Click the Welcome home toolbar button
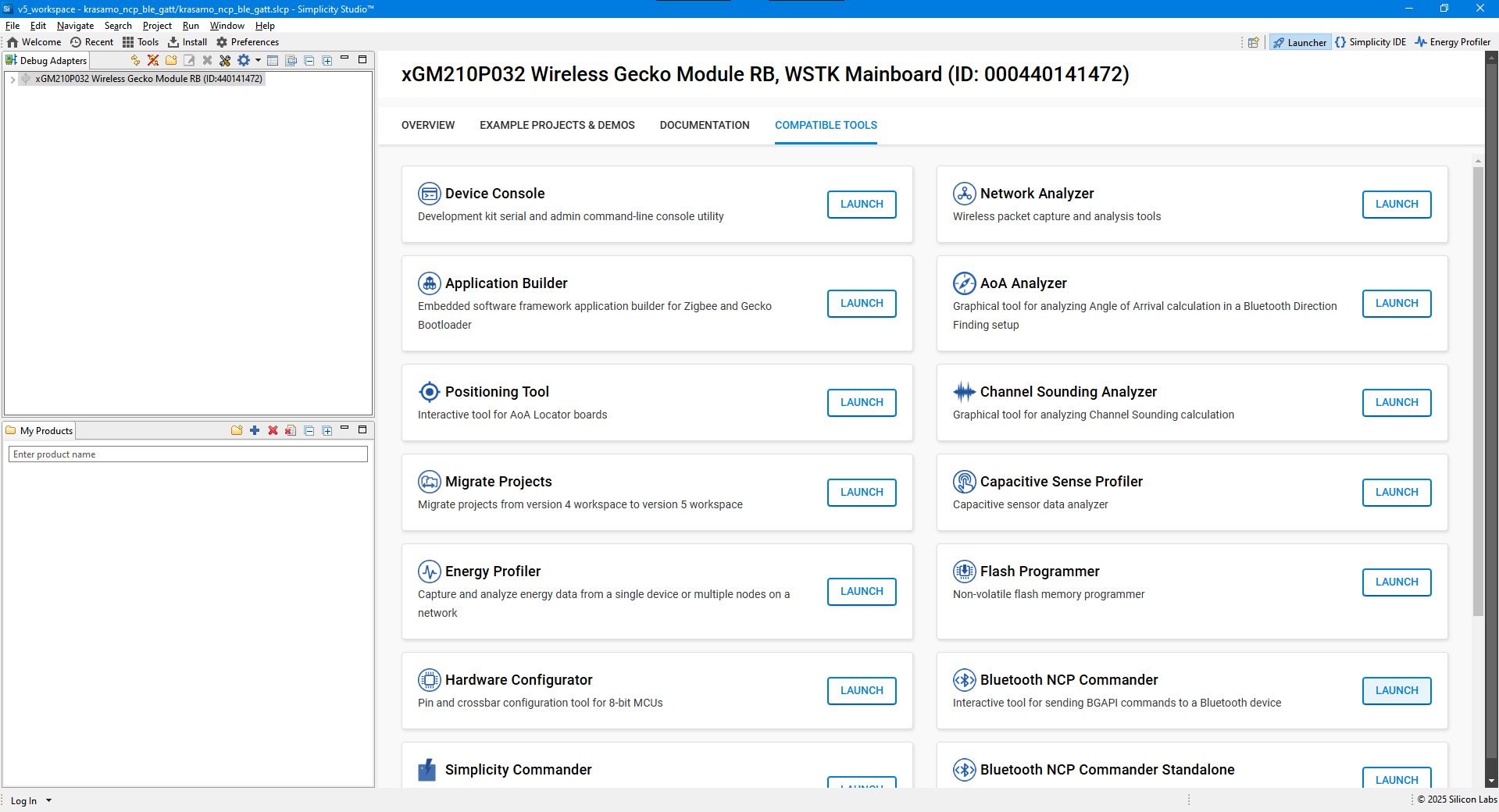This screenshot has height=812, width=1499. point(34,42)
